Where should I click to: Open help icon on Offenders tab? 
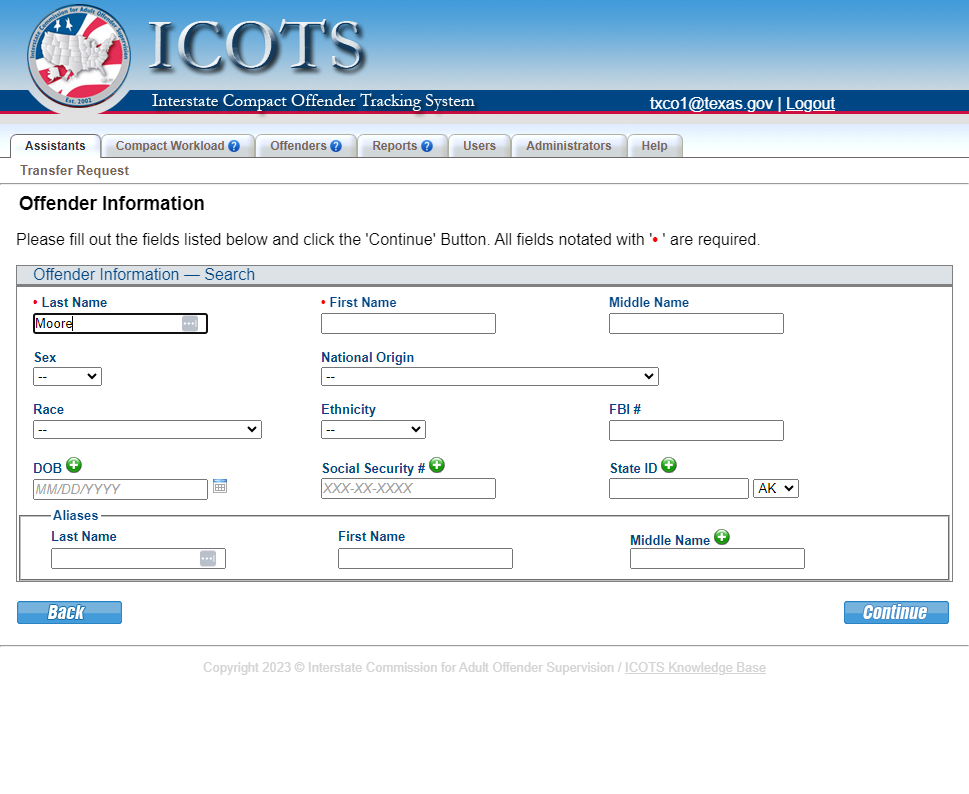click(336, 146)
